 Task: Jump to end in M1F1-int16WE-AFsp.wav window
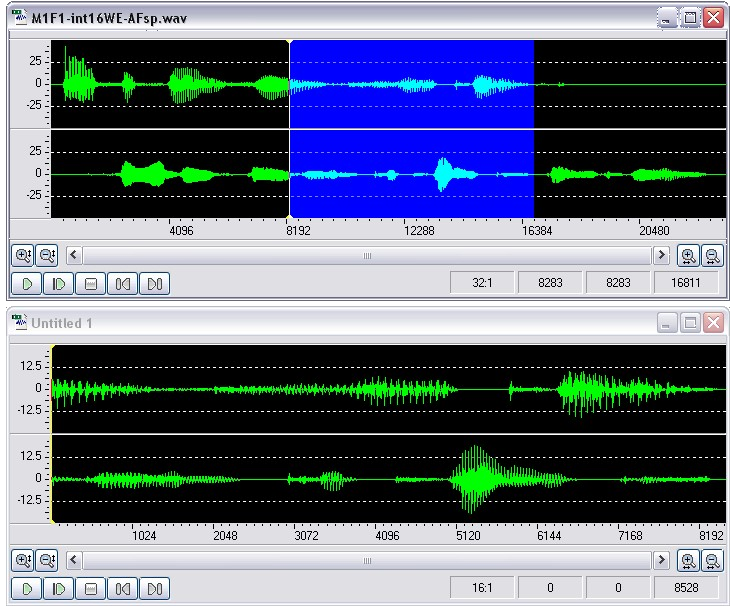point(154,284)
